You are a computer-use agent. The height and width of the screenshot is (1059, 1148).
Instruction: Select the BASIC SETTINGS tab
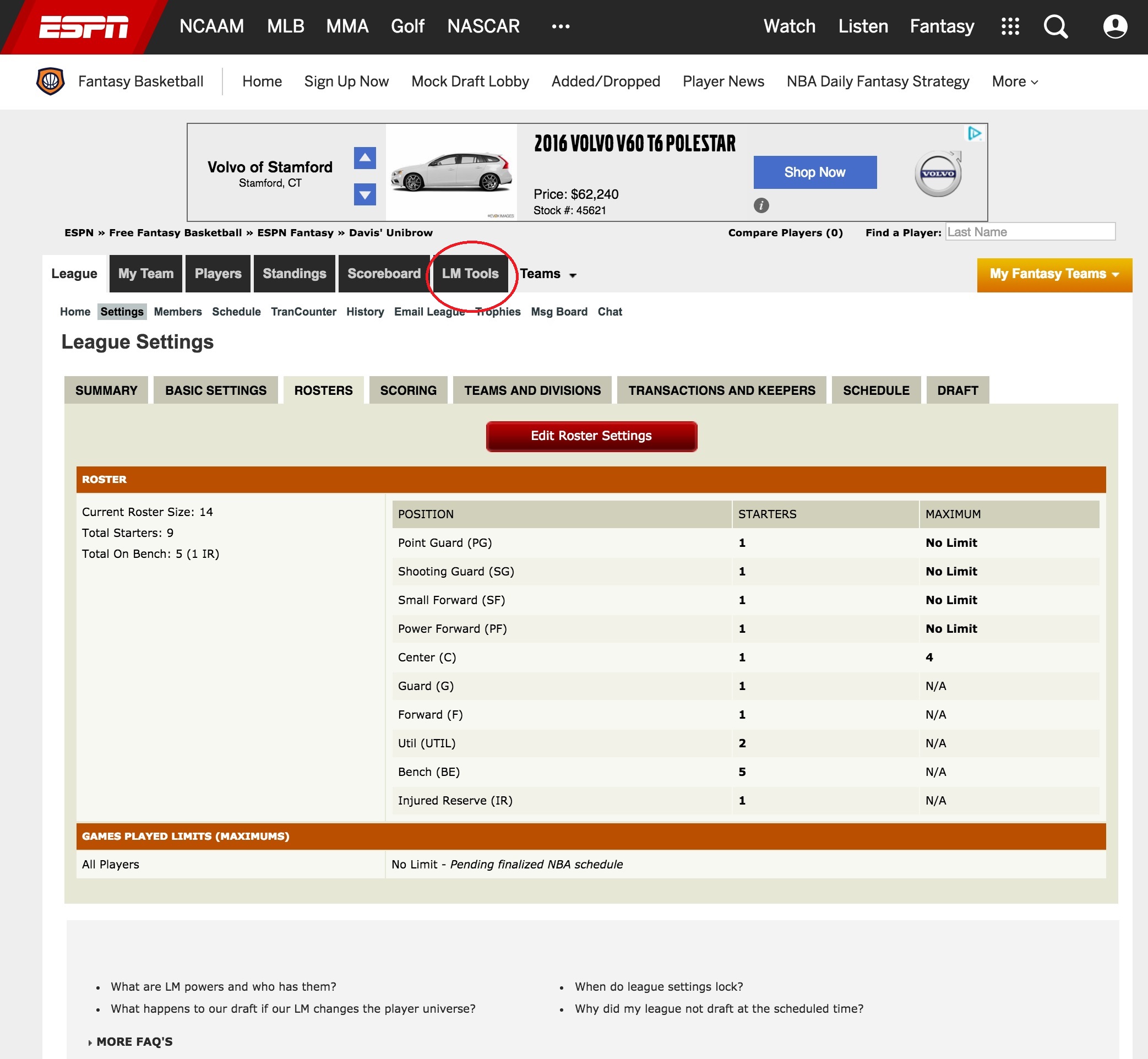pyautogui.click(x=216, y=390)
